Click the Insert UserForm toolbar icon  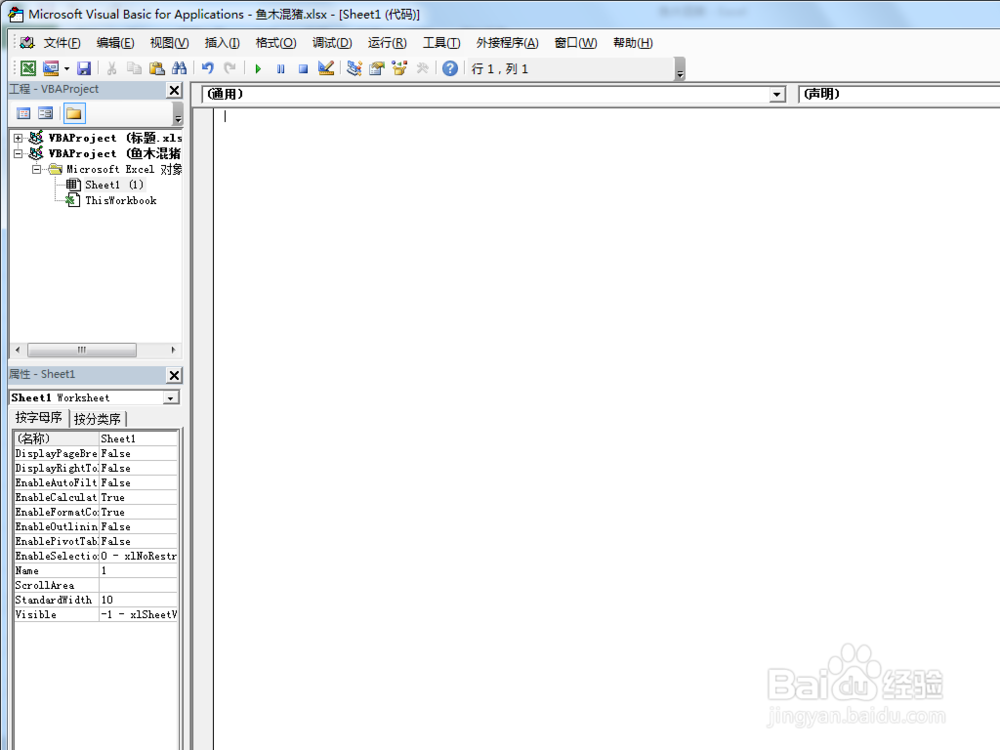click(x=51, y=68)
